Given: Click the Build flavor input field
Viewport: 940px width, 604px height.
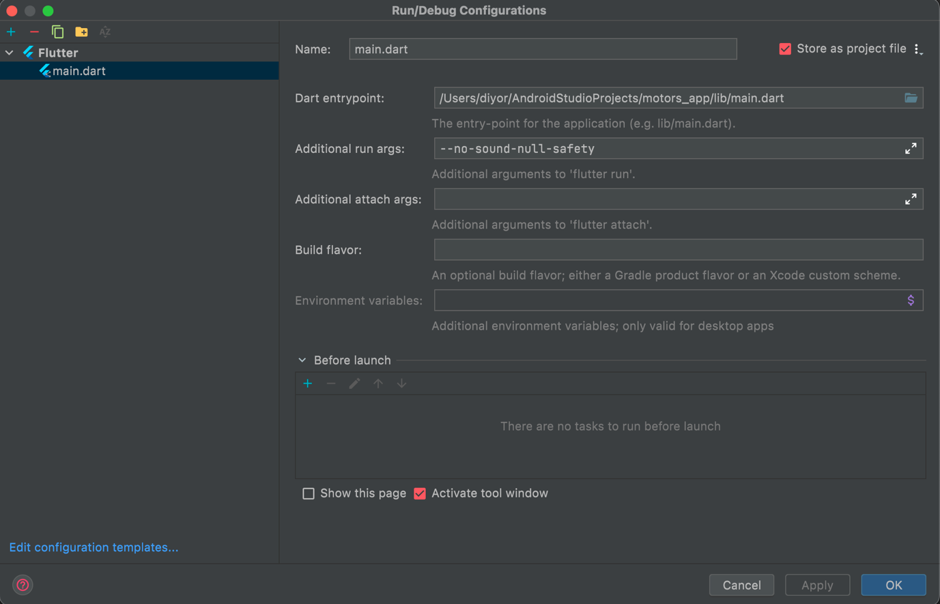Looking at the screenshot, I should (678, 250).
